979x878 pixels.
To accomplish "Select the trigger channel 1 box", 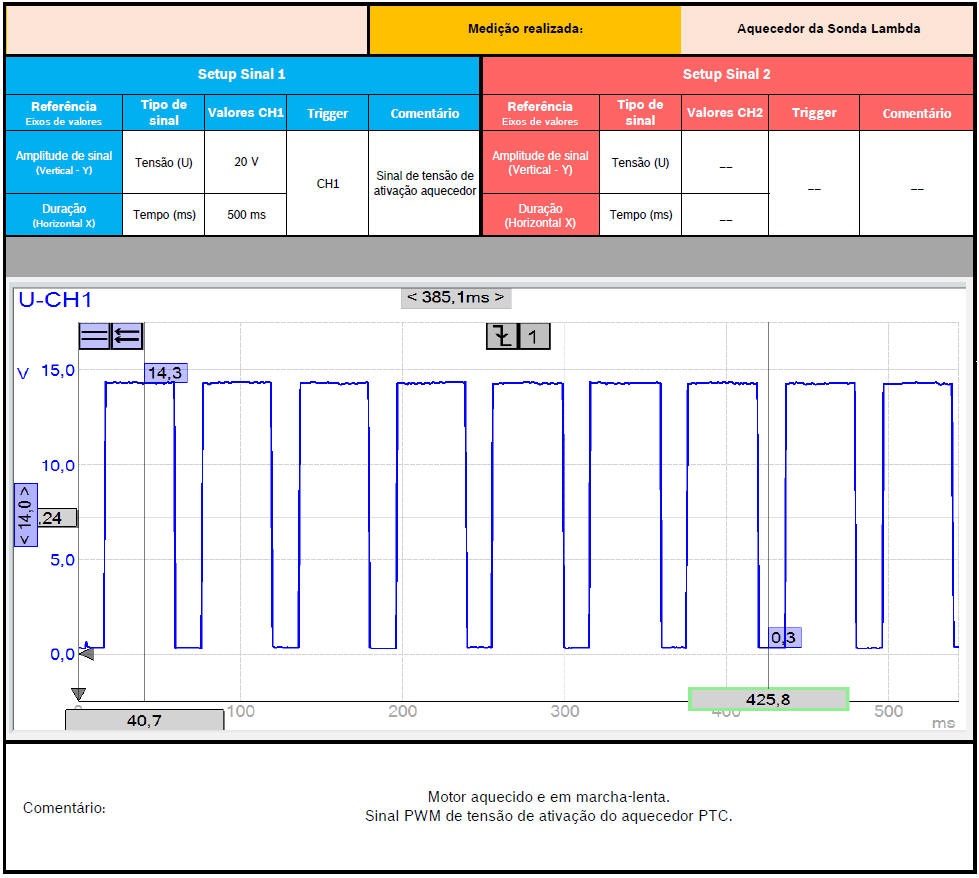I will [533, 337].
